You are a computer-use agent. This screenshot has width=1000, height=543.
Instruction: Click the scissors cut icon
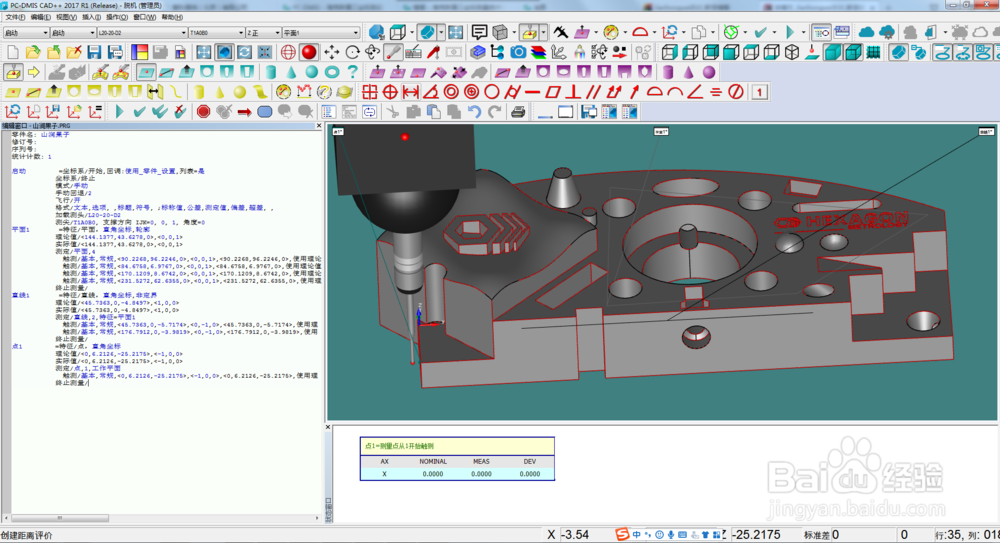pos(393,112)
